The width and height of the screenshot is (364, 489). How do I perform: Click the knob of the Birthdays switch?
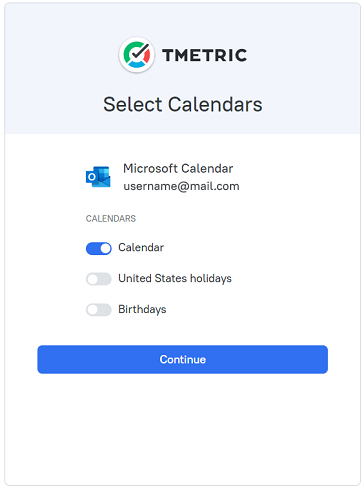92,310
